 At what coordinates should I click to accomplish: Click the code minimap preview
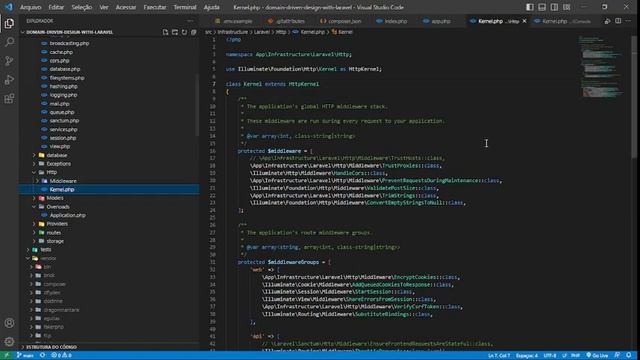pyautogui.click(x=602, y=67)
